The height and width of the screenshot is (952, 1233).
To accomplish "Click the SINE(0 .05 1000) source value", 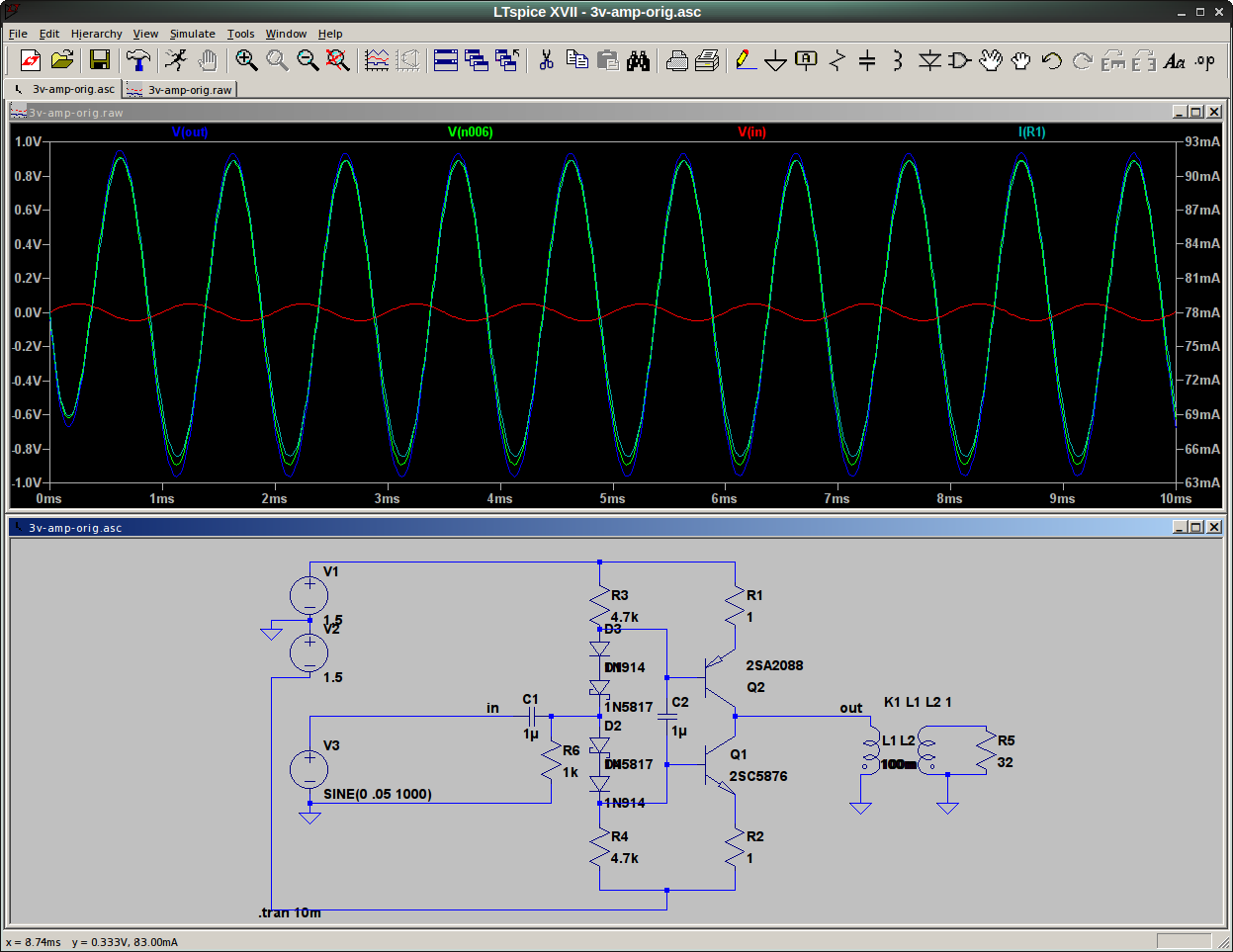I will coord(378,794).
